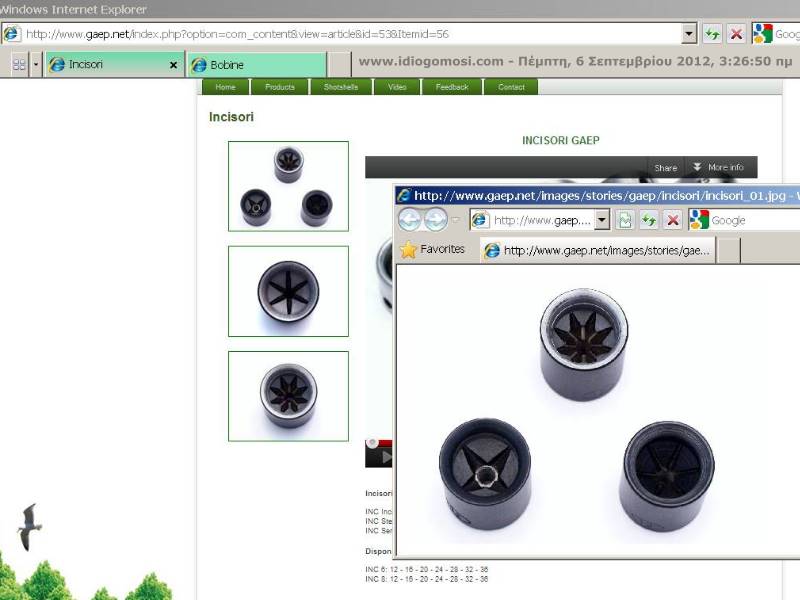
Task: Click the forward arrow in the popup window
Action: coord(435,220)
